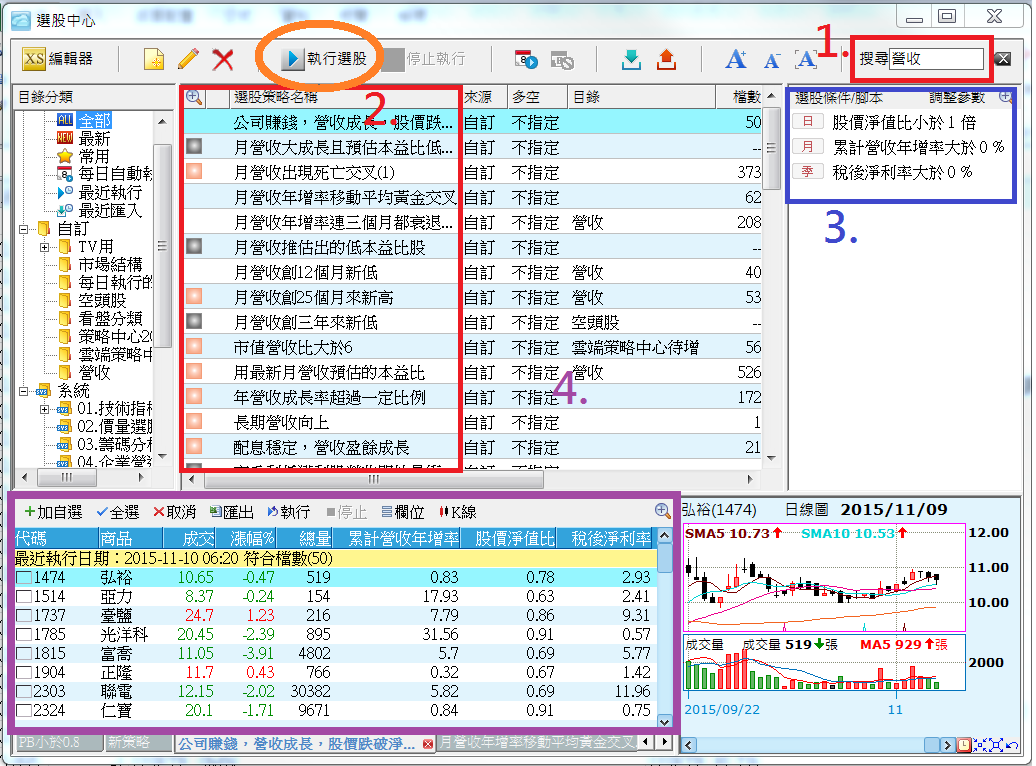Expand the 01.技術指標 system folder
1036x766 pixels.
[45, 409]
